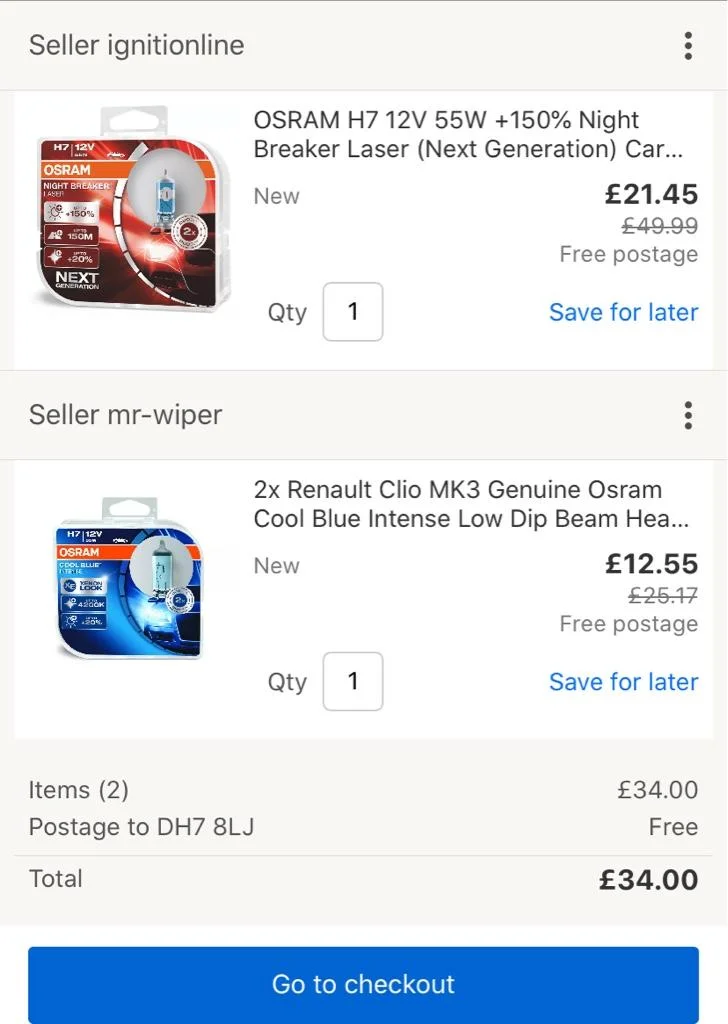This screenshot has height=1024, width=728.
Task: Open OSRAM H7 Night Breaker Laser listing title
Action: coord(468,135)
